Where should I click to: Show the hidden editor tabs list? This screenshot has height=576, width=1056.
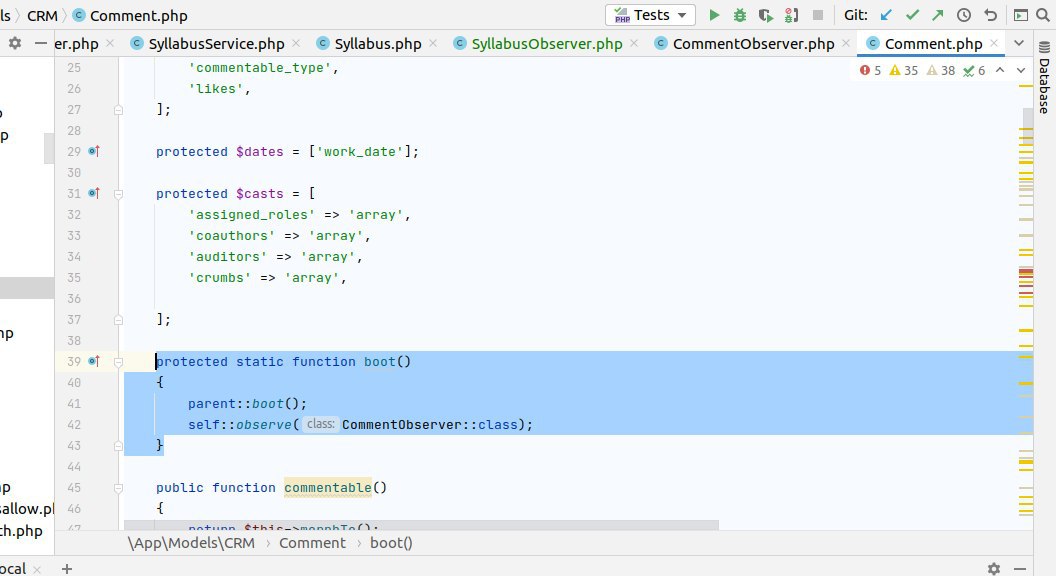(x=1019, y=43)
